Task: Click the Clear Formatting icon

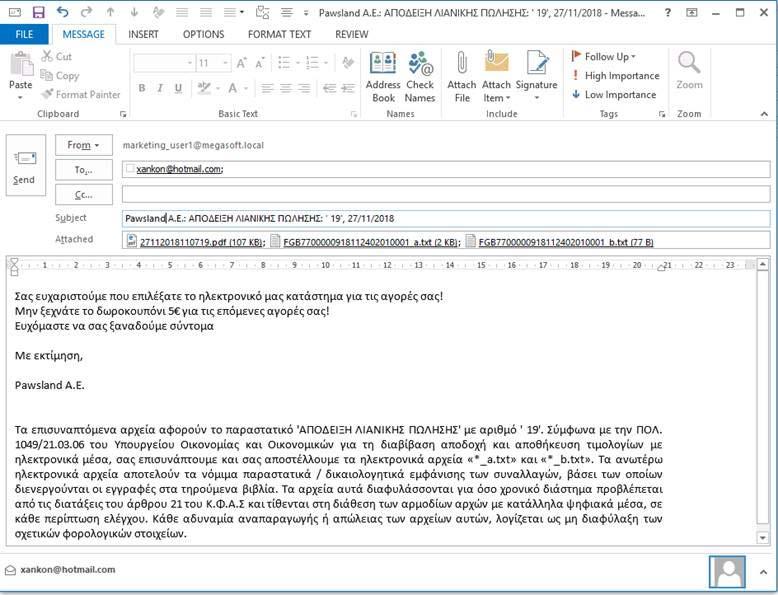Action: 348,63
